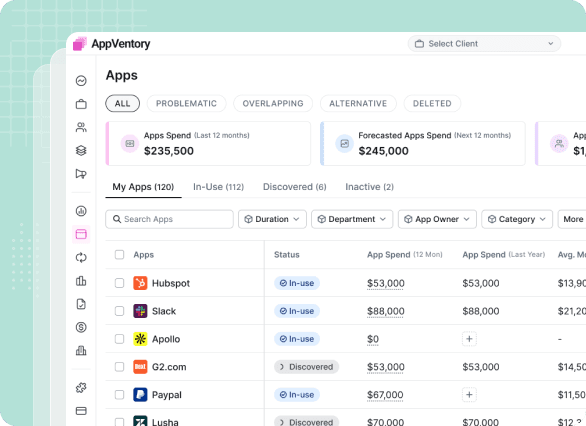The width and height of the screenshot is (586, 426).
Task: Open the Select Client dropdown
Action: [484, 44]
